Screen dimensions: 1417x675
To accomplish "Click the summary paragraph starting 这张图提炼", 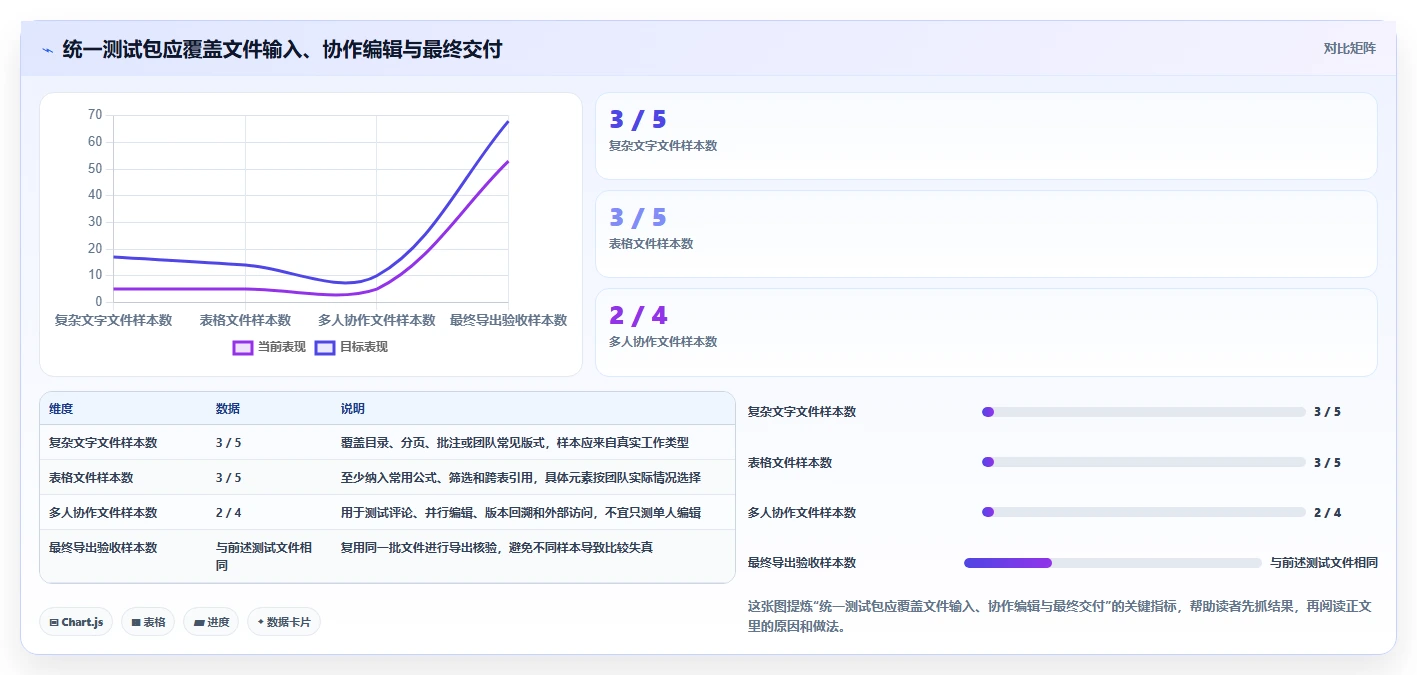I will coord(1058,616).
